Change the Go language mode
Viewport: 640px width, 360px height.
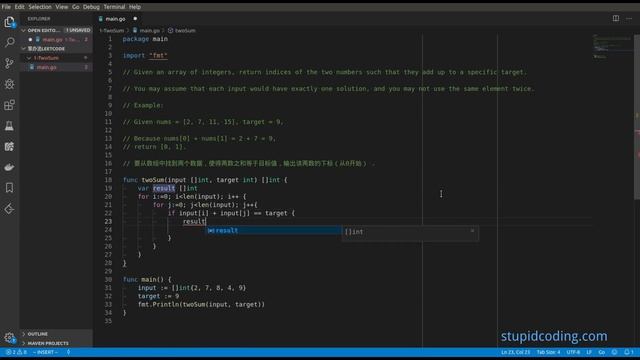click(602, 352)
